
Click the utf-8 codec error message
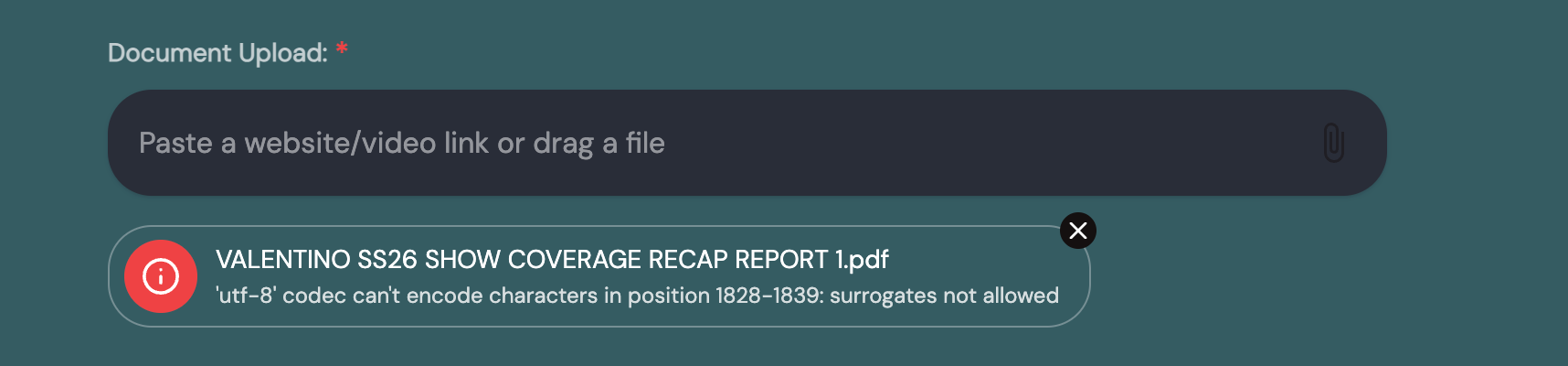[x=637, y=296]
